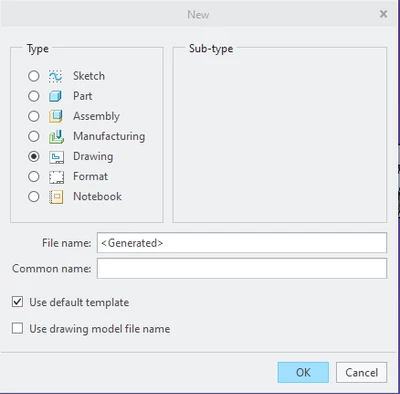Focus the Common name input field
This screenshot has width=400, height=394.
click(x=242, y=268)
